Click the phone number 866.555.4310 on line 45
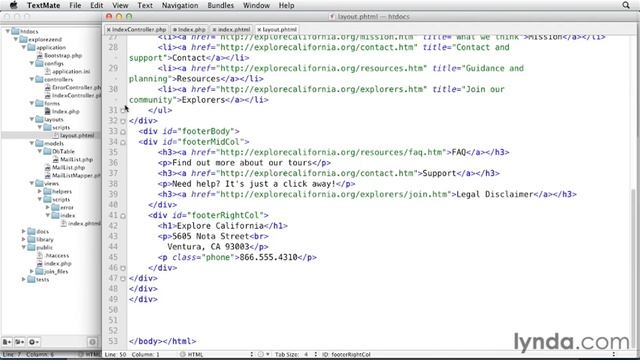 [268, 258]
